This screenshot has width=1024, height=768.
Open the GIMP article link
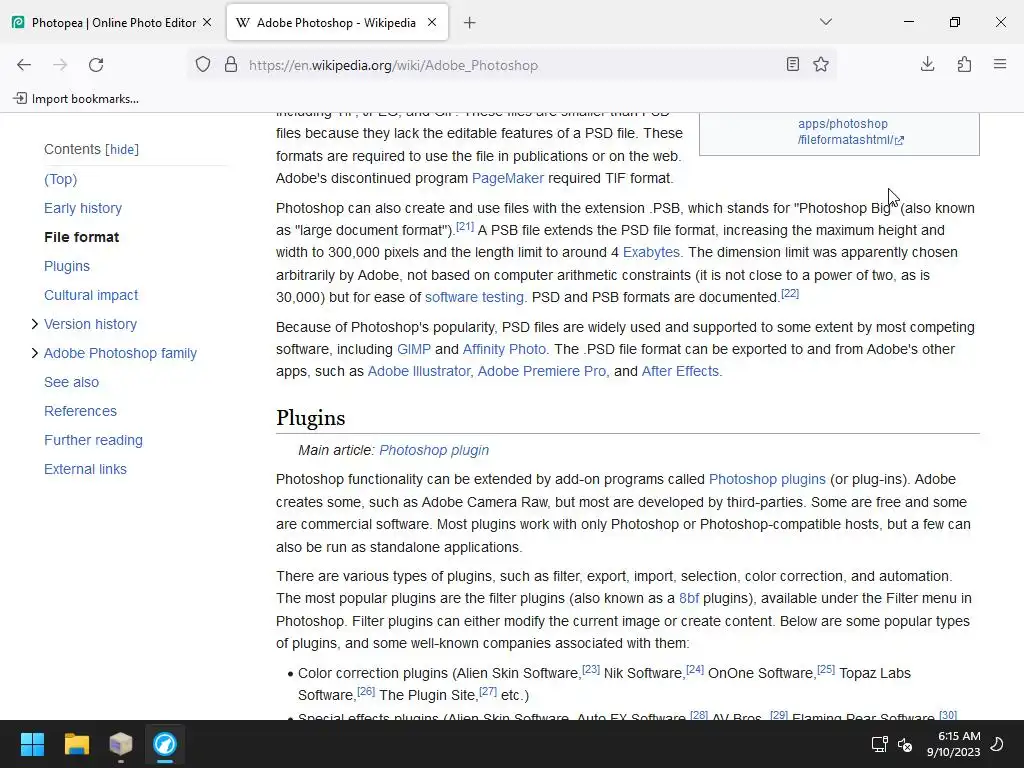pyautogui.click(x=414, y=349)
